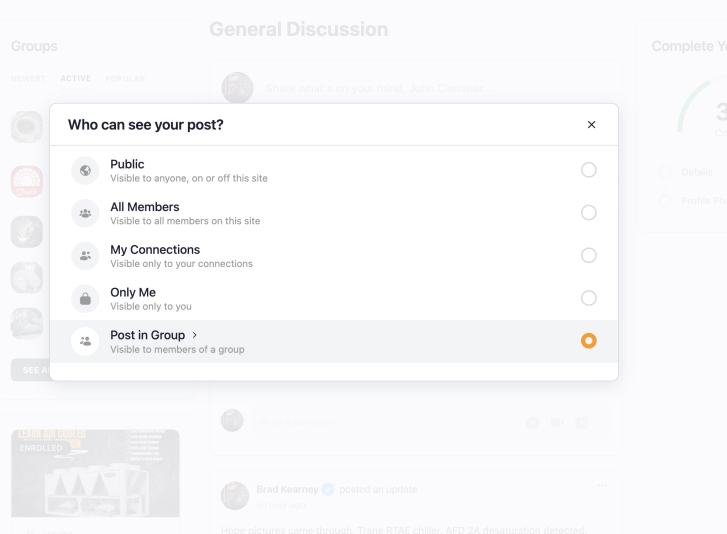Close the Who can see your post dialog
Viewport: 727px width, 534px height.
[x=591, y=125]
